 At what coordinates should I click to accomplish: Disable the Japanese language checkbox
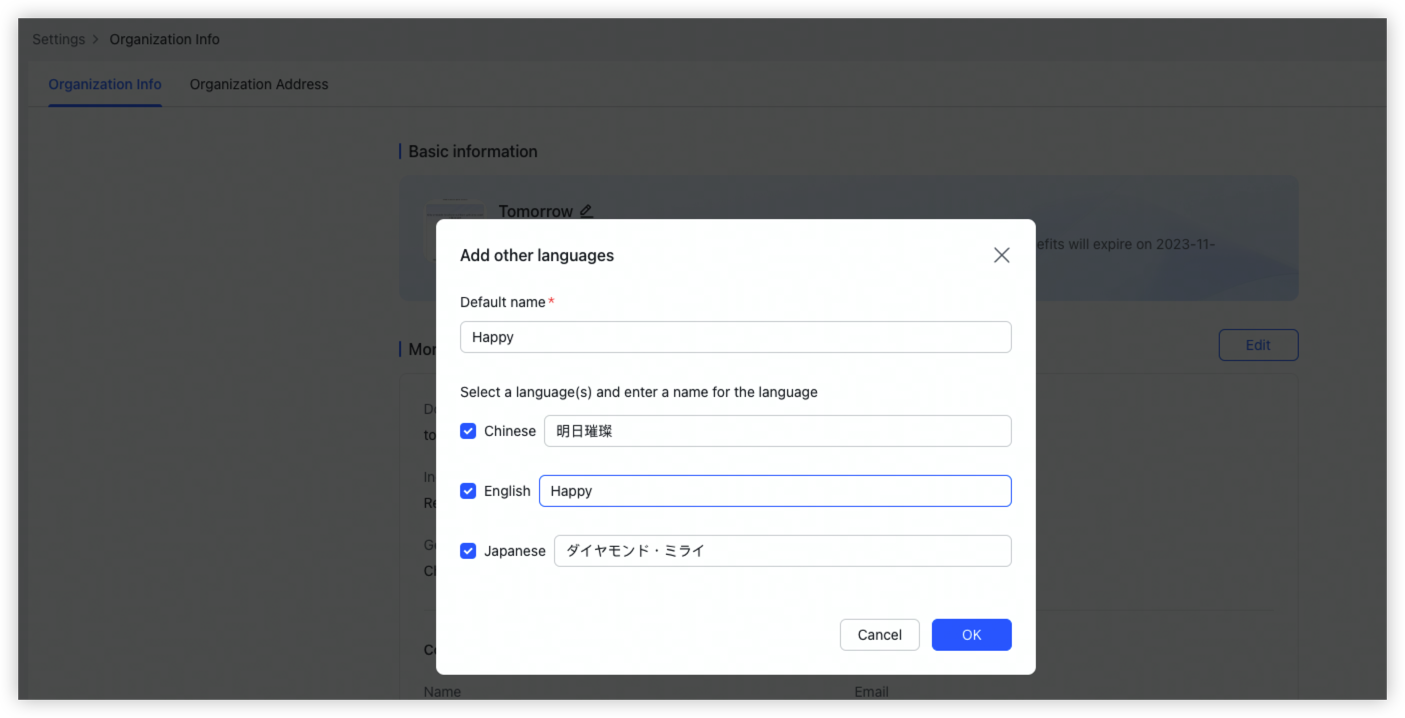click(468, 550)
